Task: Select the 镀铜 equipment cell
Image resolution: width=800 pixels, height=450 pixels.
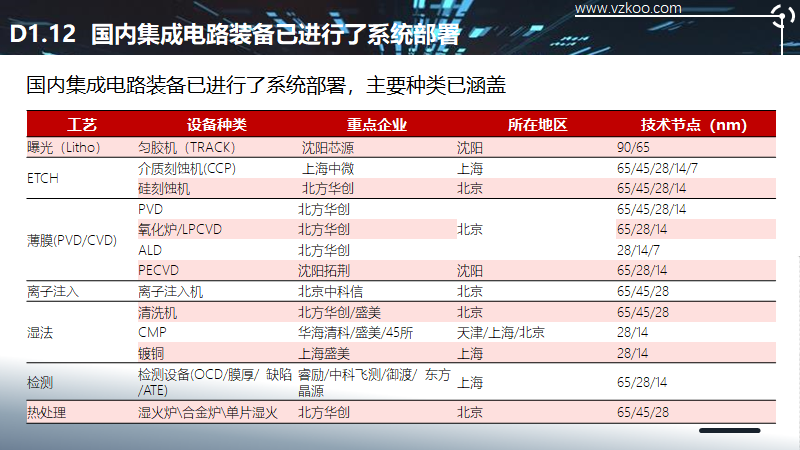Action: (151, 354)
